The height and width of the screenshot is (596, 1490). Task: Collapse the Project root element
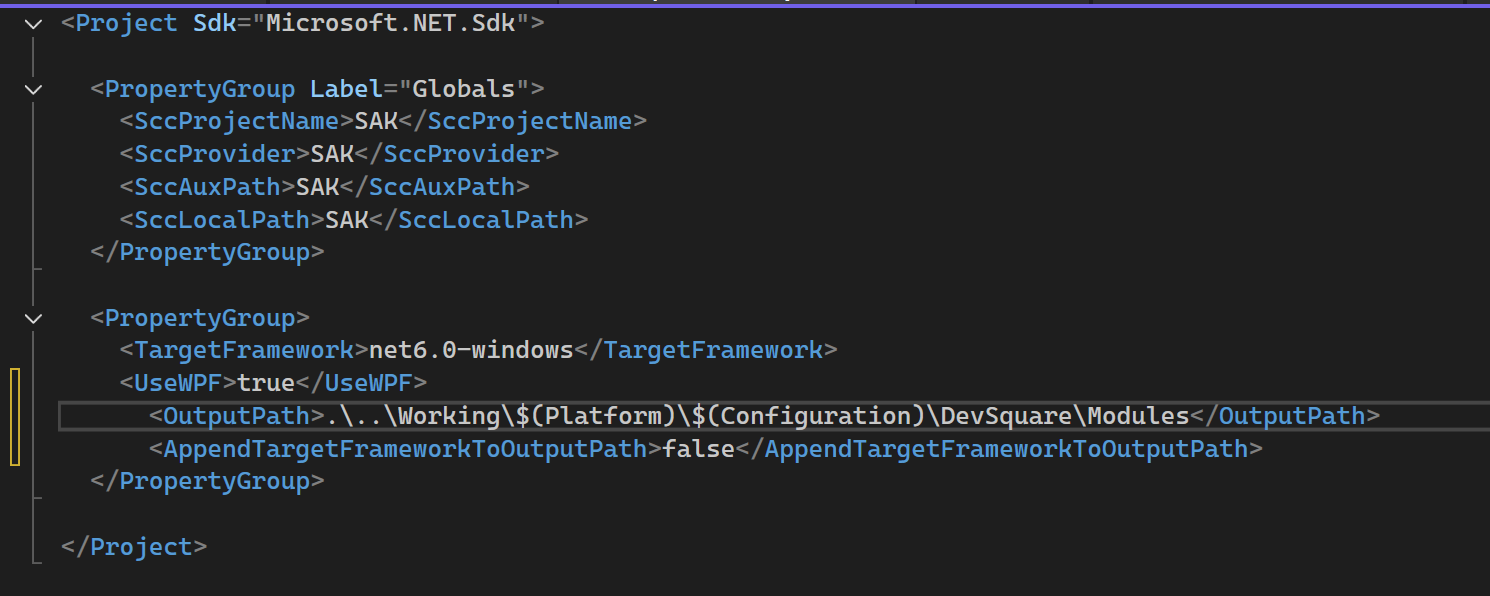point(34,23)
